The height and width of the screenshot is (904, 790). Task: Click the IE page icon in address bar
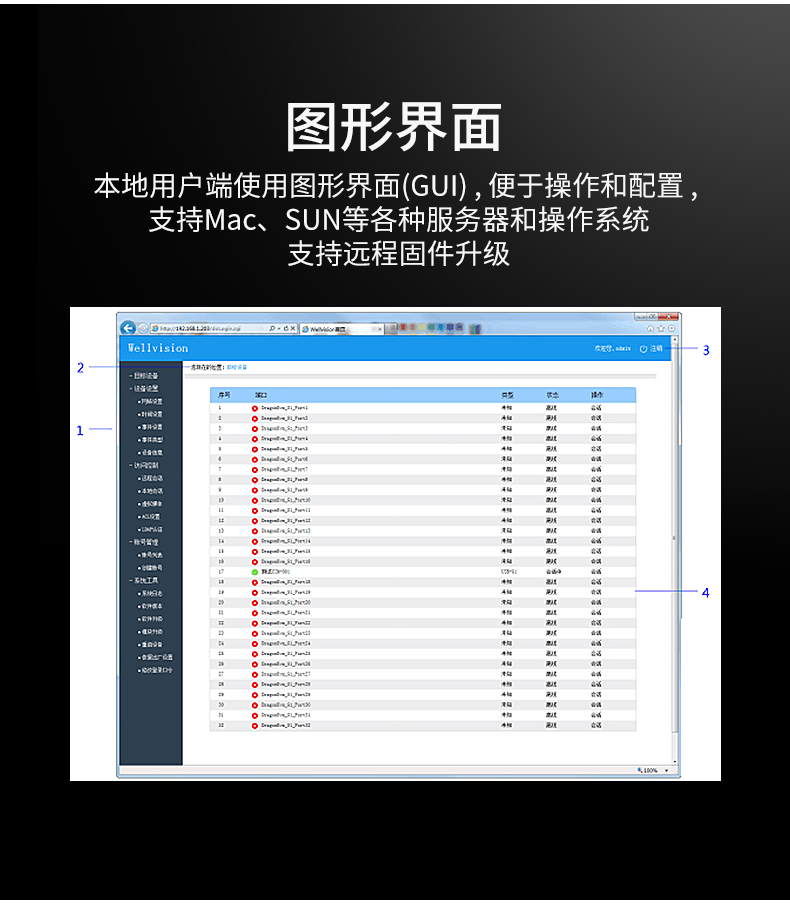pyautogui.click(x=155, y=329)
